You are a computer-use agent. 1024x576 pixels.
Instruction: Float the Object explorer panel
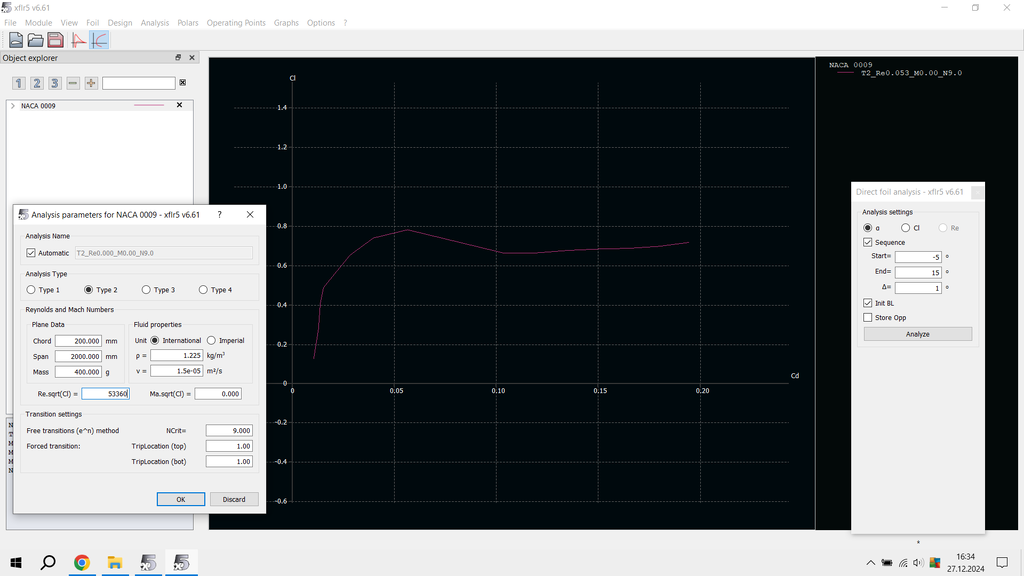[x=178, y=58]
